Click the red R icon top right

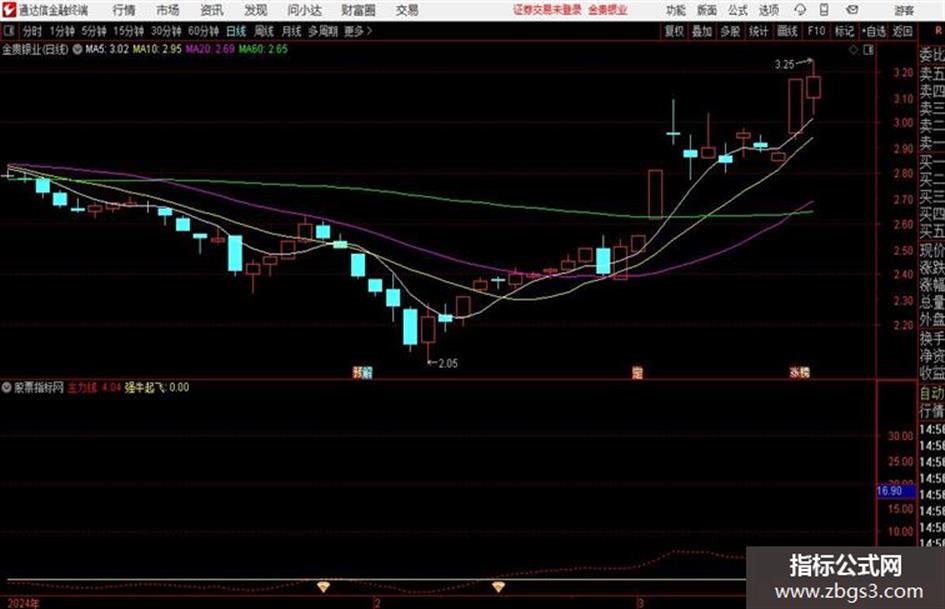coord(938,31)
